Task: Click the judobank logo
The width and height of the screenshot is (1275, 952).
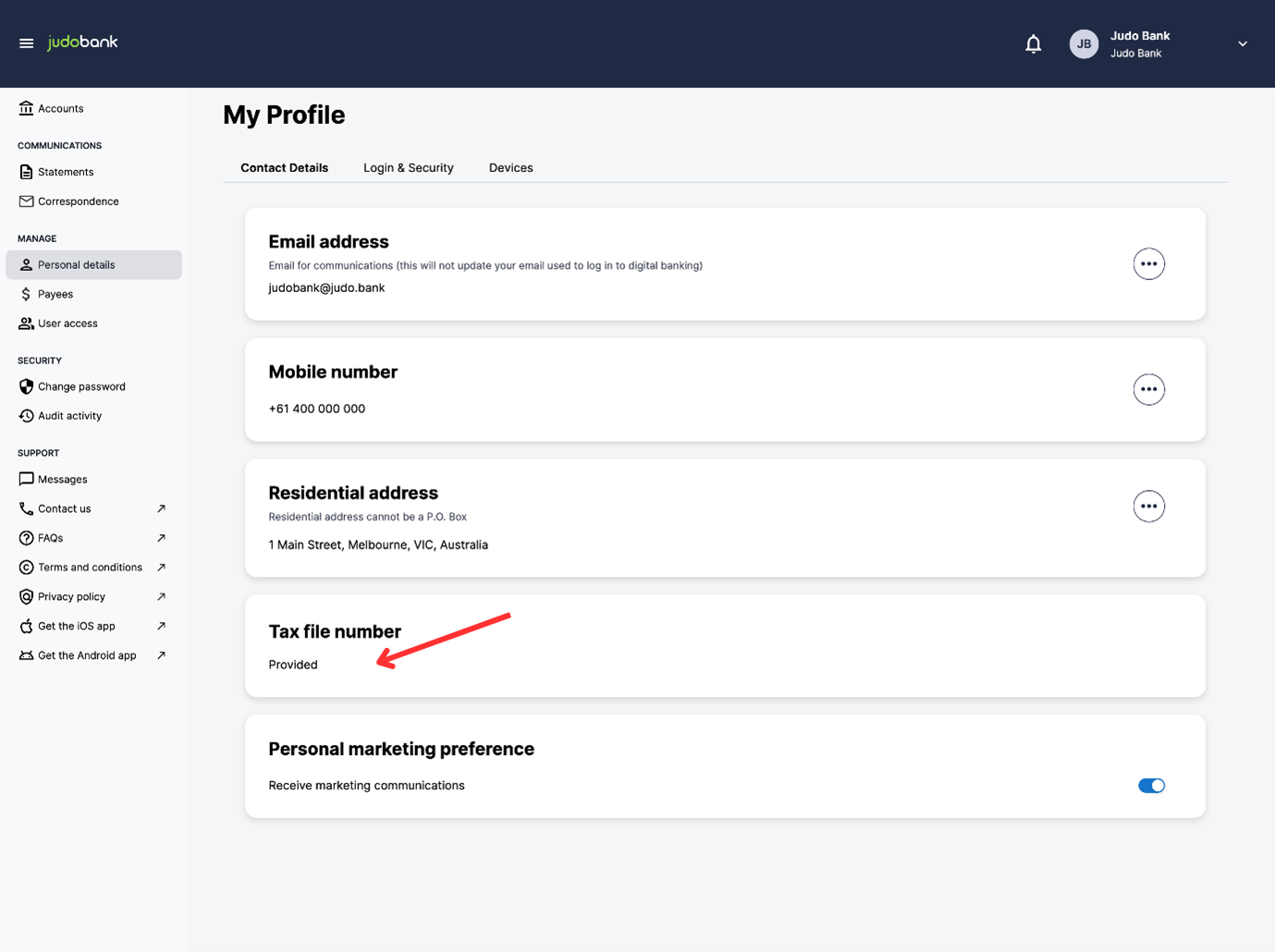Action: 83,43
